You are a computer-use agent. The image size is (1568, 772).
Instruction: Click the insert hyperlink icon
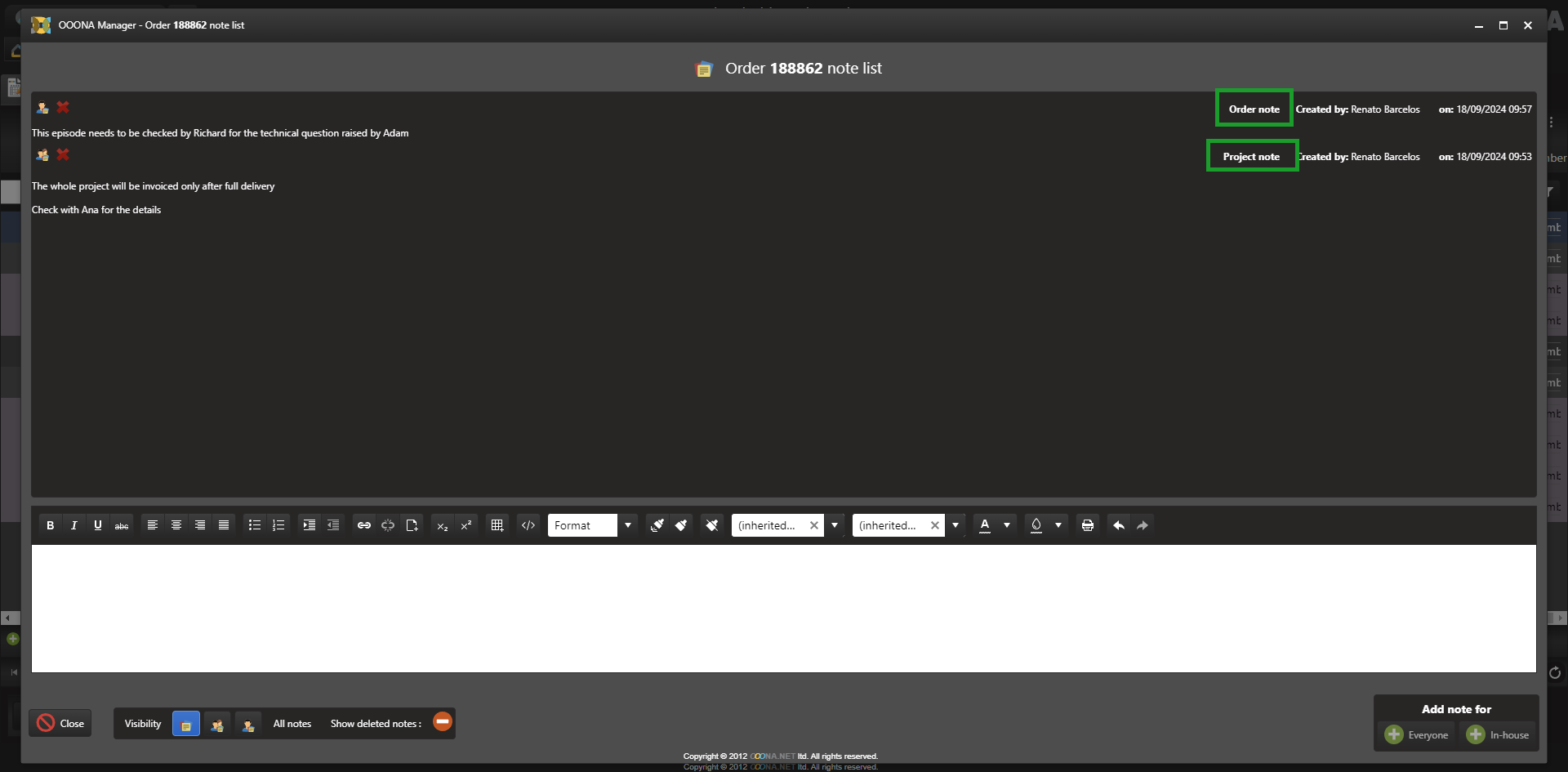[x=364, y=525]
